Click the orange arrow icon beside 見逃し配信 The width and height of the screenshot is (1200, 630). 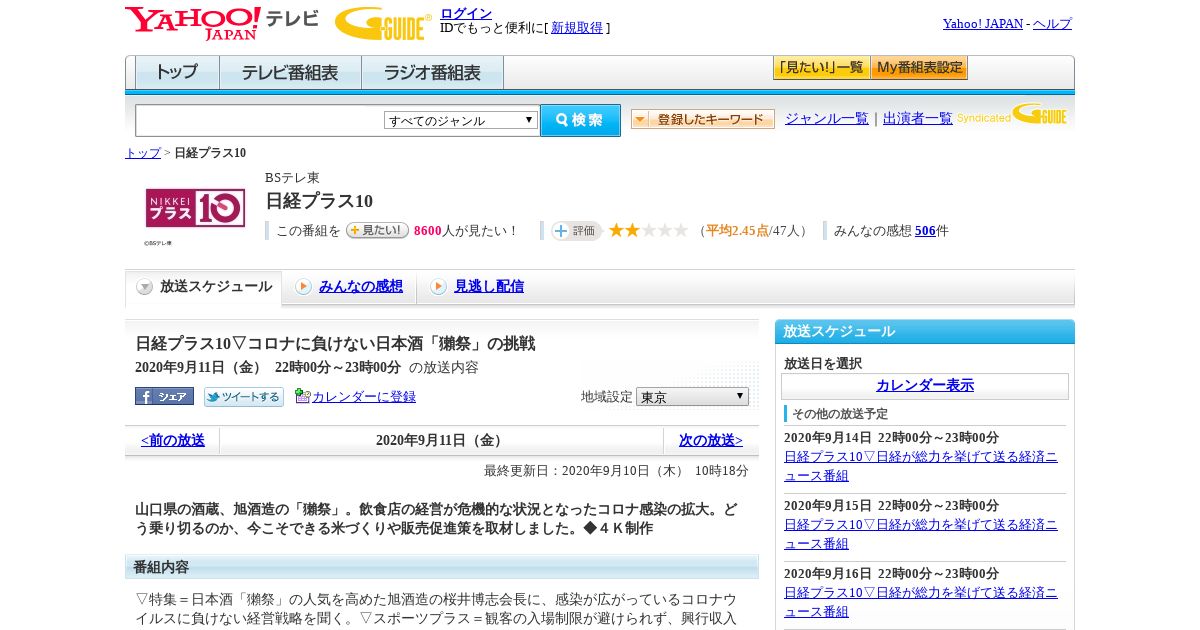(x=438, y=287)
